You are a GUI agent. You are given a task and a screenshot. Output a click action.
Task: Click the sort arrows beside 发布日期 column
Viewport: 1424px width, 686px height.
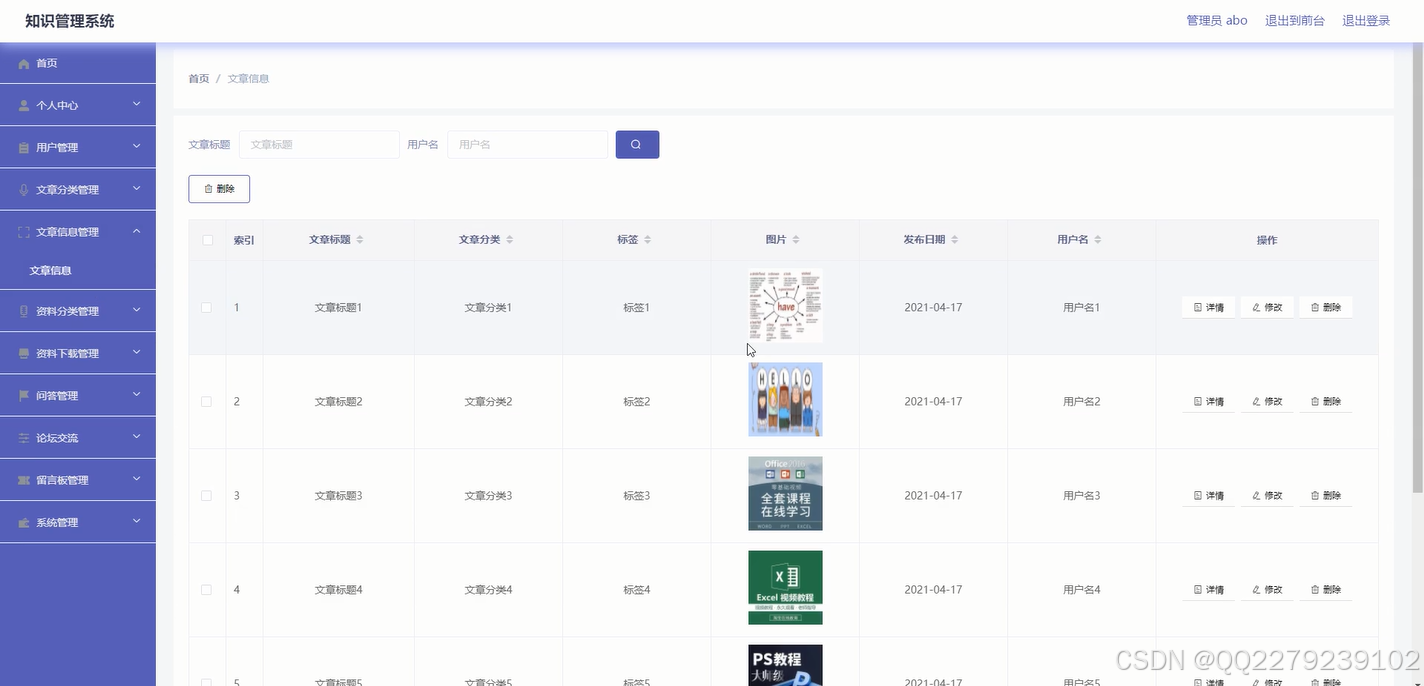954,239
